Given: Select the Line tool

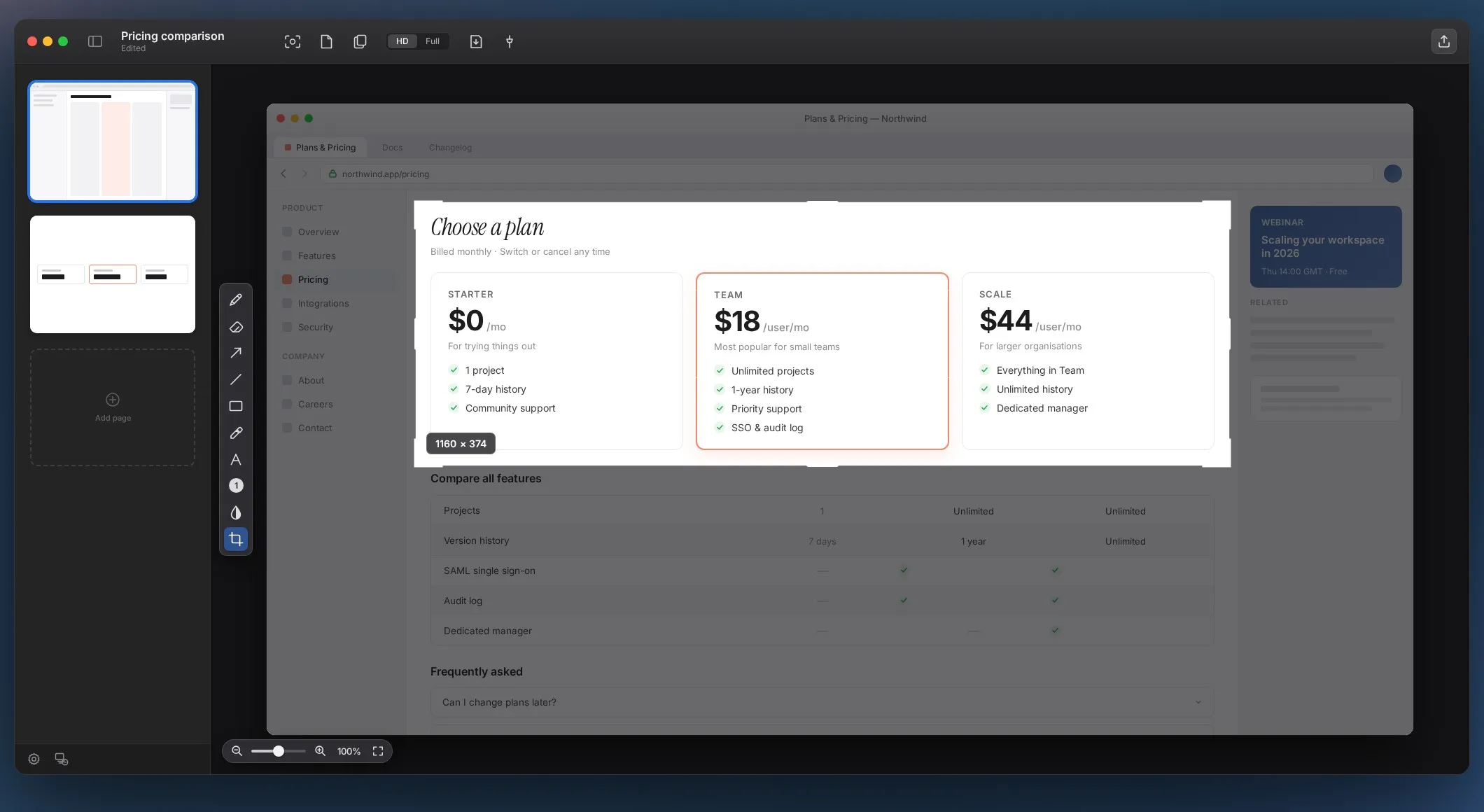Looking at the screenshot, I should point(236,379).
